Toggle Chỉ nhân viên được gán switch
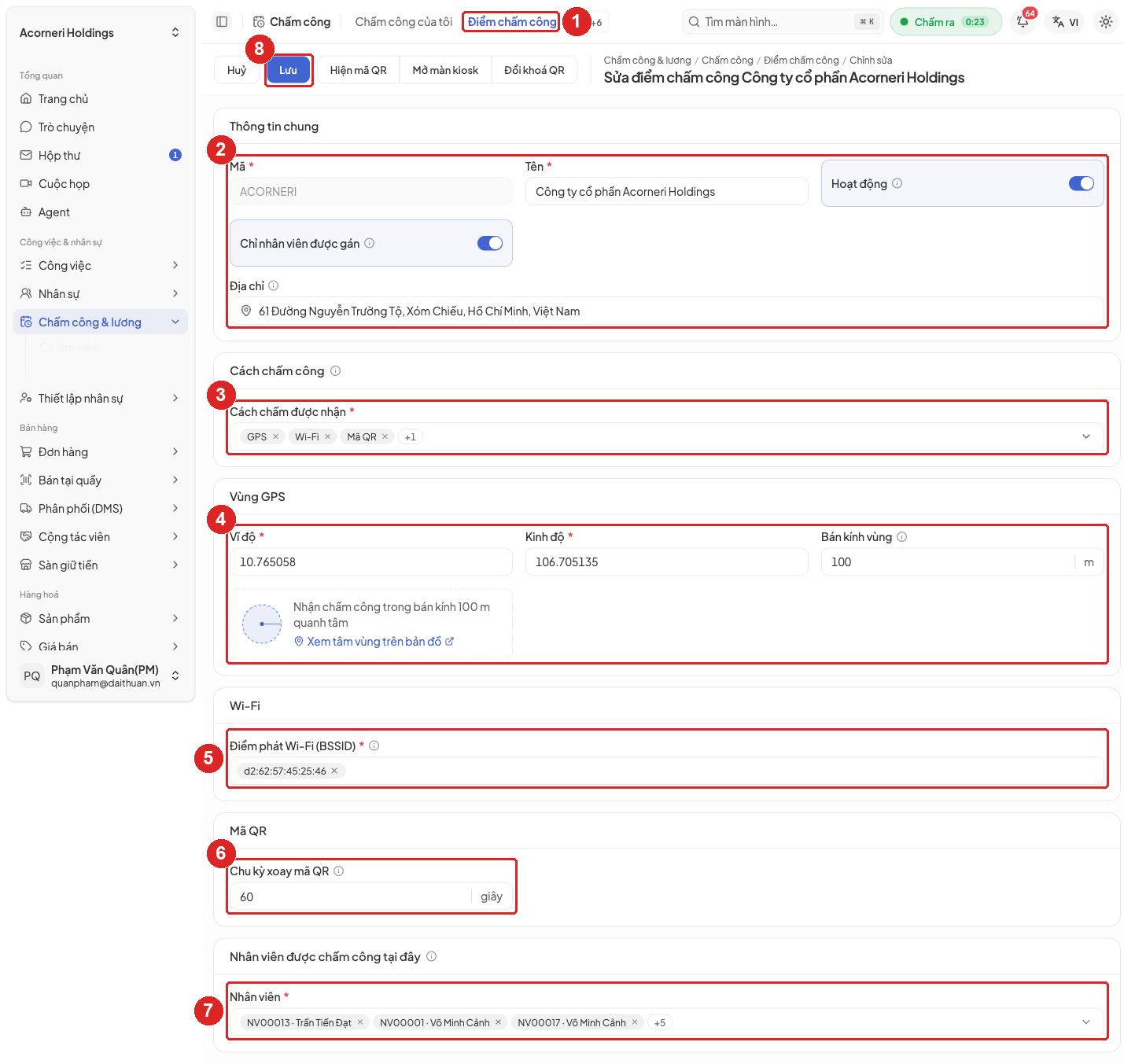The image size is (1124, 1064). [x=490, y=243]
